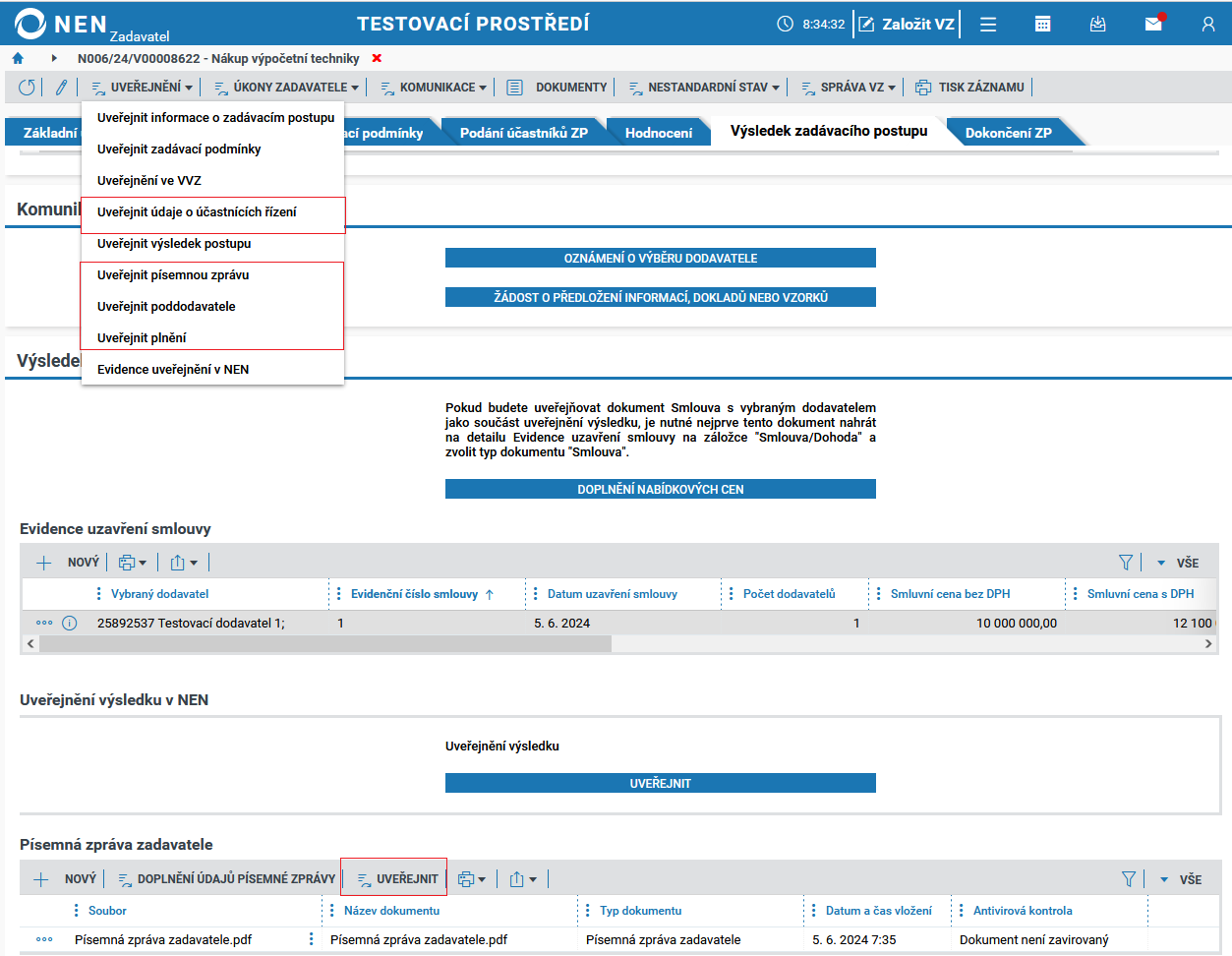
Task: Open export dropdown in Evidence uzavření smlouvy toolbar
Action: pyautogui.click(x=184, y=563)
